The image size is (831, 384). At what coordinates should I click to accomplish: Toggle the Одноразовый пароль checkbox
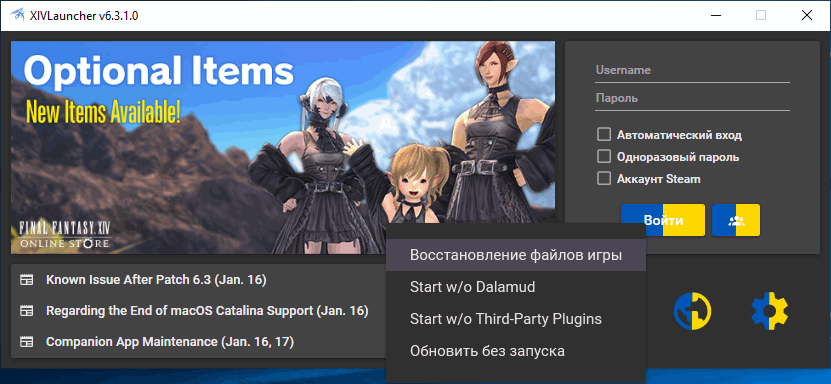604,157
